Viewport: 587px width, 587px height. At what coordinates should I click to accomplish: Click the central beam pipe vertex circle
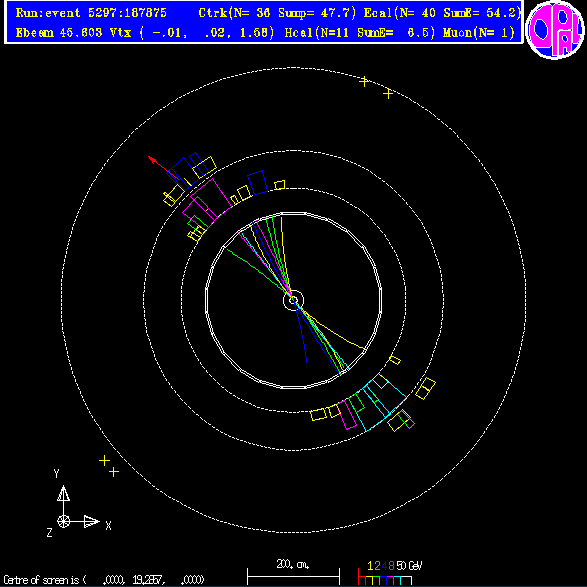pyautogui.click(x=293, y=300)
